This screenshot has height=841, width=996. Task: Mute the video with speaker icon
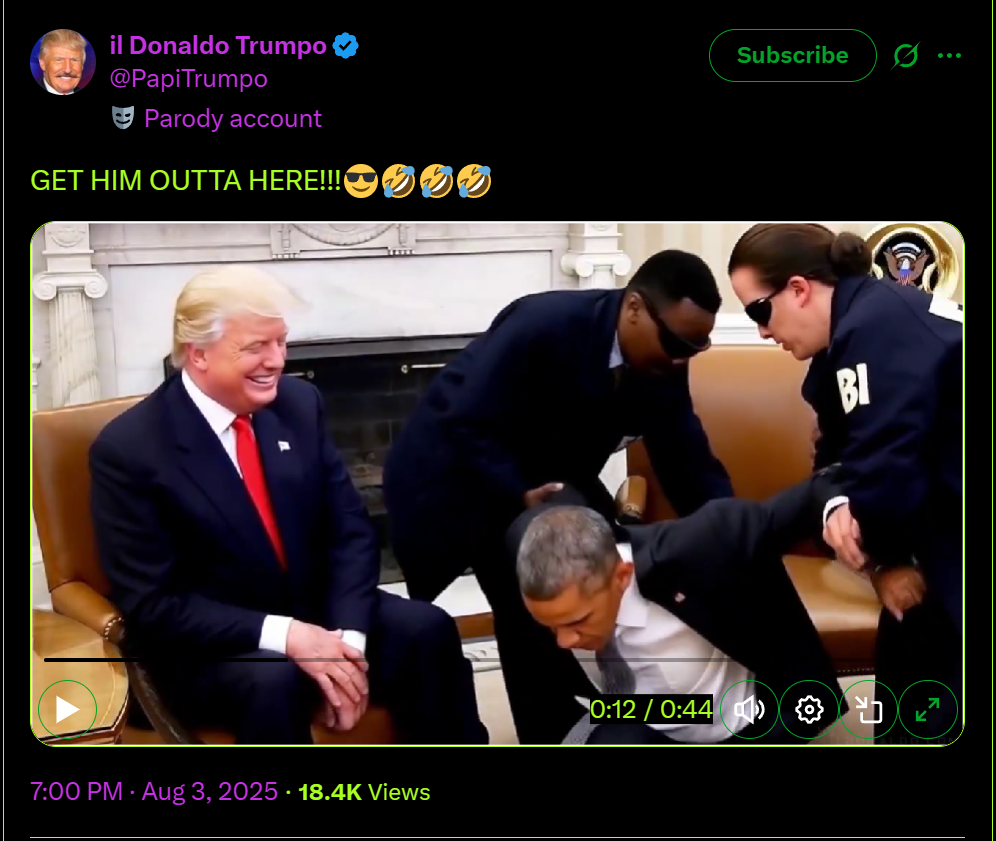[x=750, y=709]
